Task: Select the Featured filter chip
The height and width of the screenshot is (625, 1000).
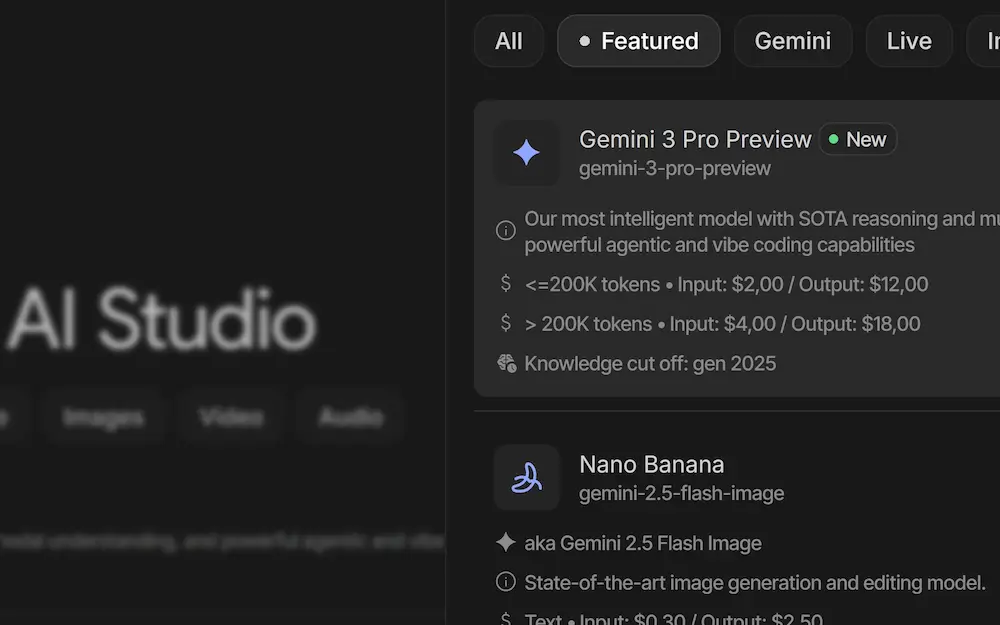Action: point(638,41)
